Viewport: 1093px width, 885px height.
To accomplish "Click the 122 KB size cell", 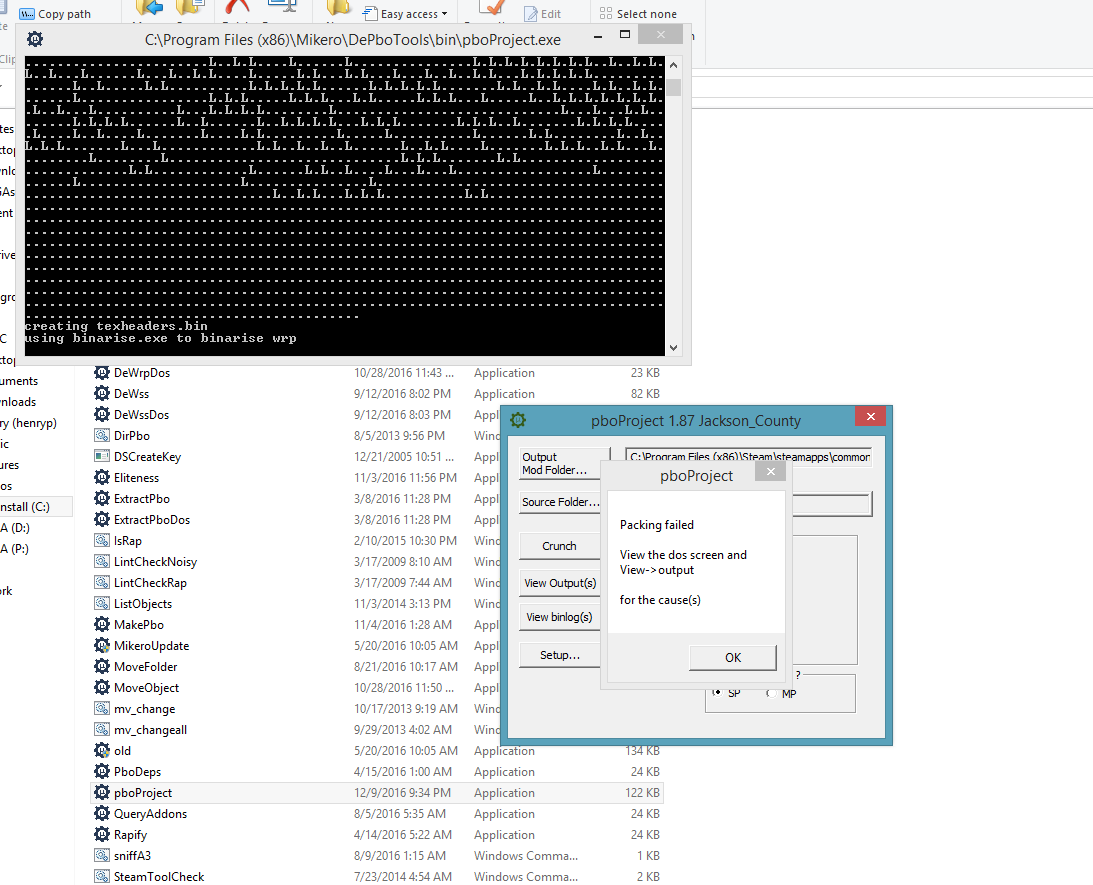I will pos(642,793).
